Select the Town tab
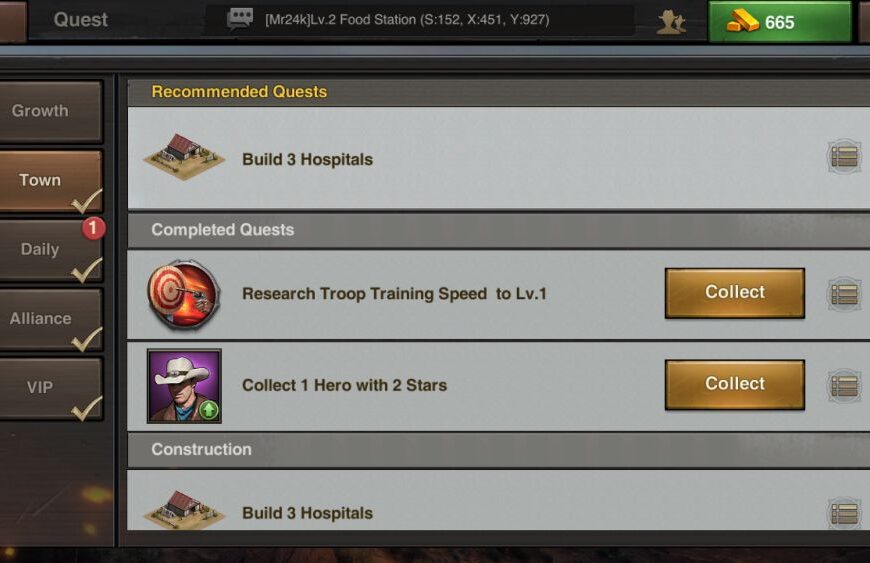Screen dimensions: 870x563 [x=50, y=181]
